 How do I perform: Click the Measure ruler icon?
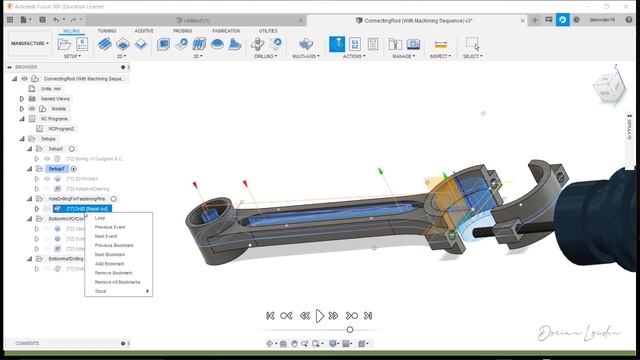(440, 44)
